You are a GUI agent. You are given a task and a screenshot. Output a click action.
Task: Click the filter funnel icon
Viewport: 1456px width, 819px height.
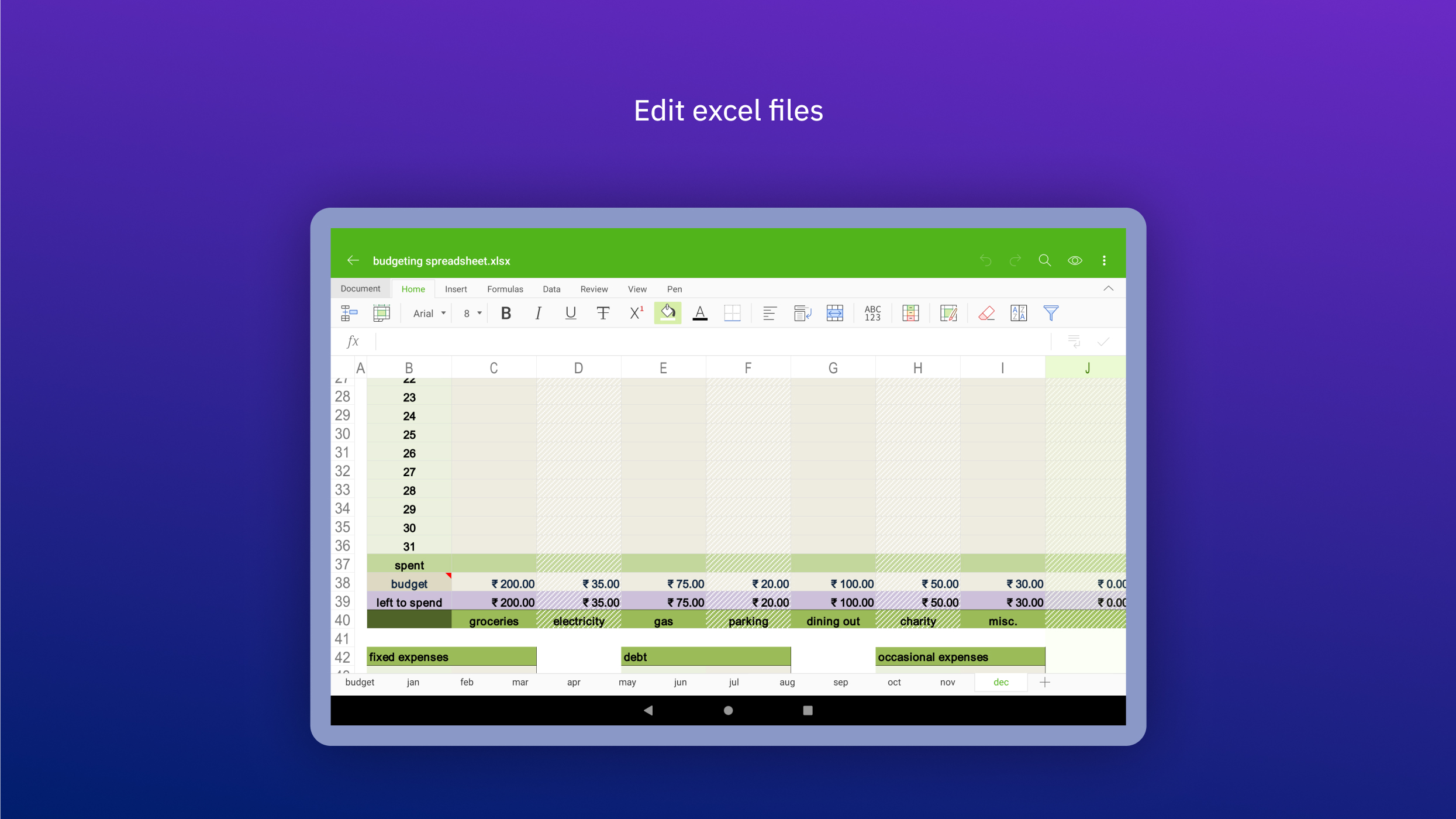click(x=1051, y=314)
